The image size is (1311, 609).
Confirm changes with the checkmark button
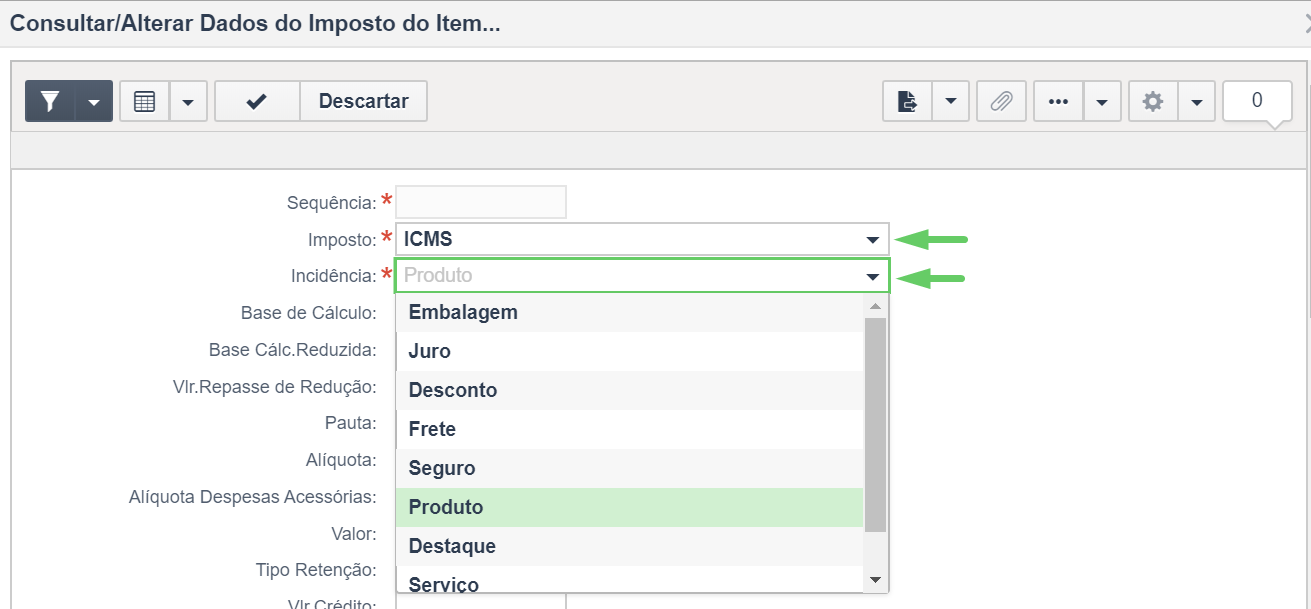point(257,101)
